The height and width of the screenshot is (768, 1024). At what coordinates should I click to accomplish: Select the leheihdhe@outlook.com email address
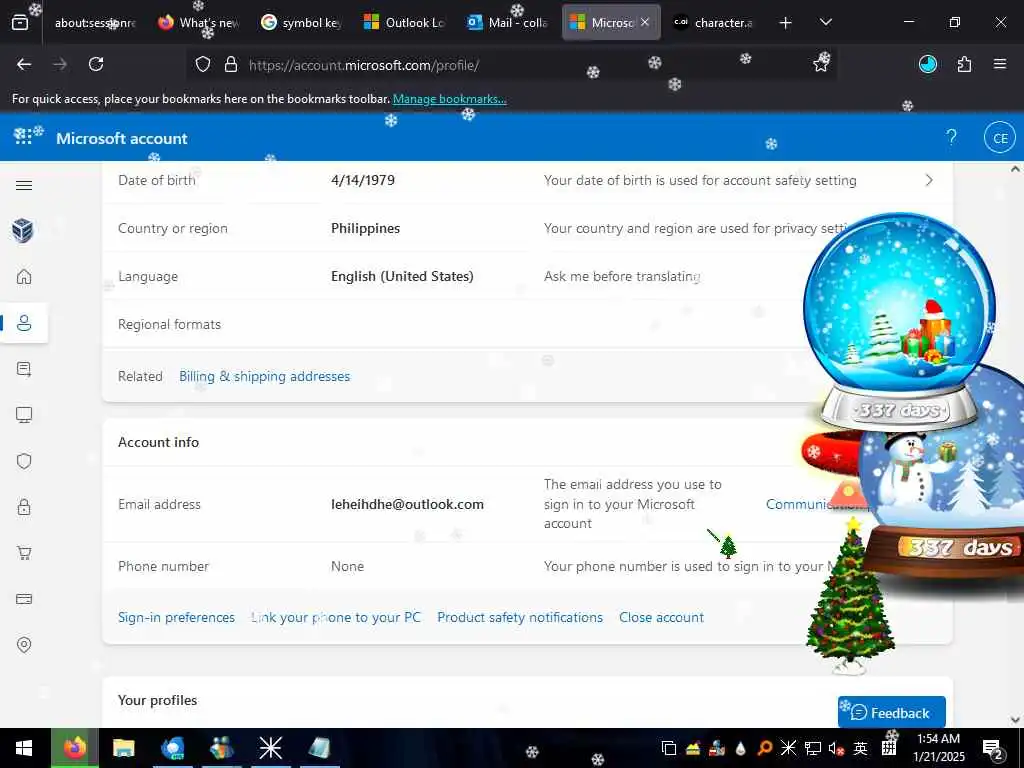pyautogui.click(x=408, y=504)
